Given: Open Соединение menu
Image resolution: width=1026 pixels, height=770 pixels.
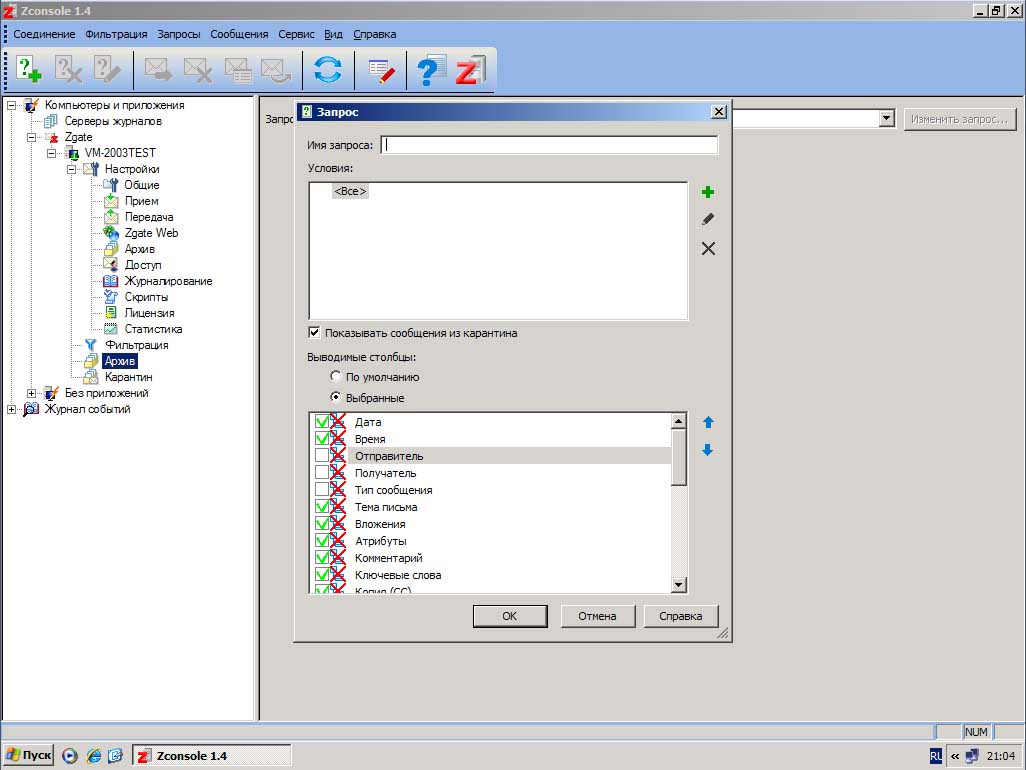Looking at the screenshot, I should click(44, 34).
